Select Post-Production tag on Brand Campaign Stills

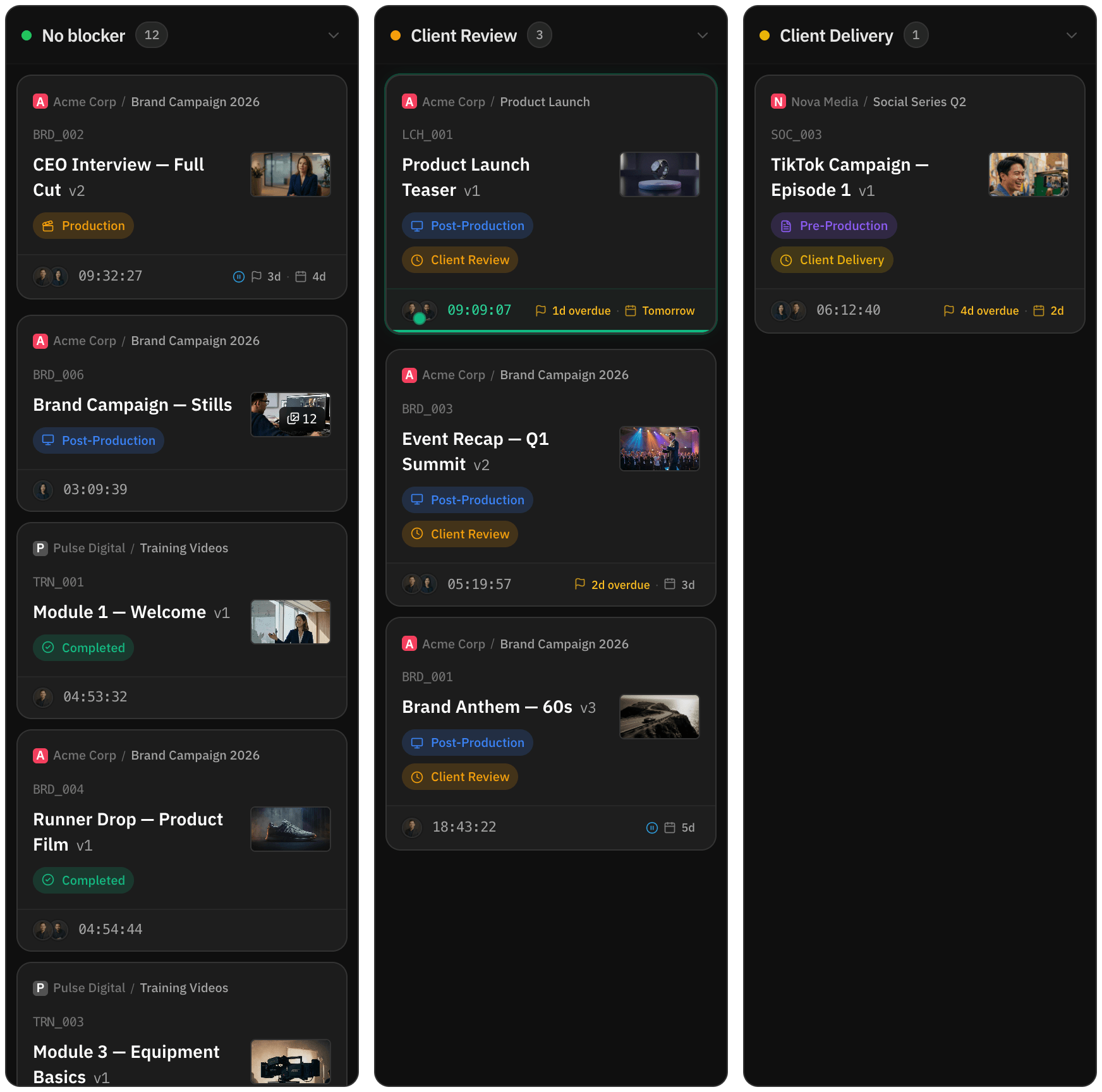point(99,440)
